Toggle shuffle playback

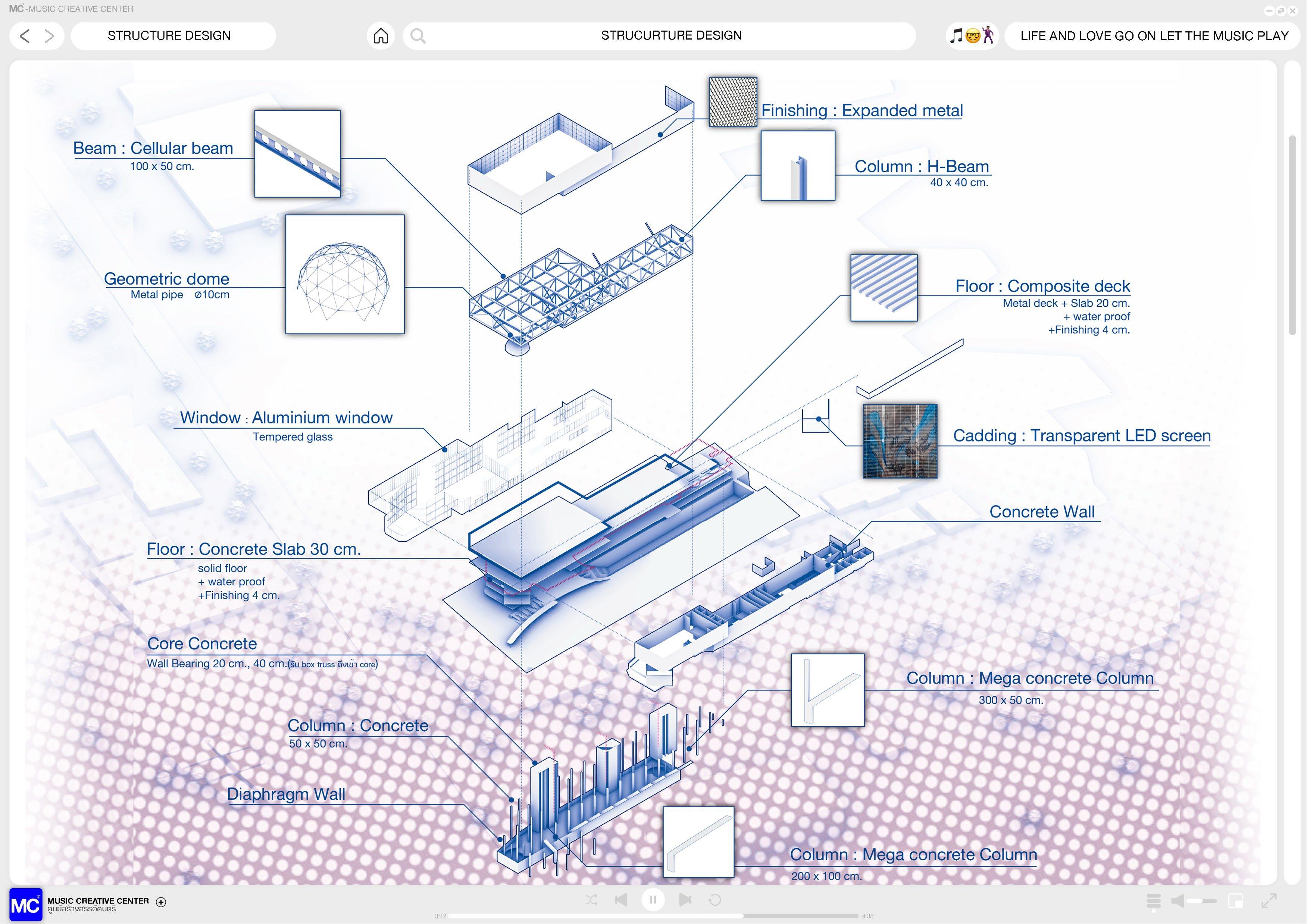[x=591, y=899]
